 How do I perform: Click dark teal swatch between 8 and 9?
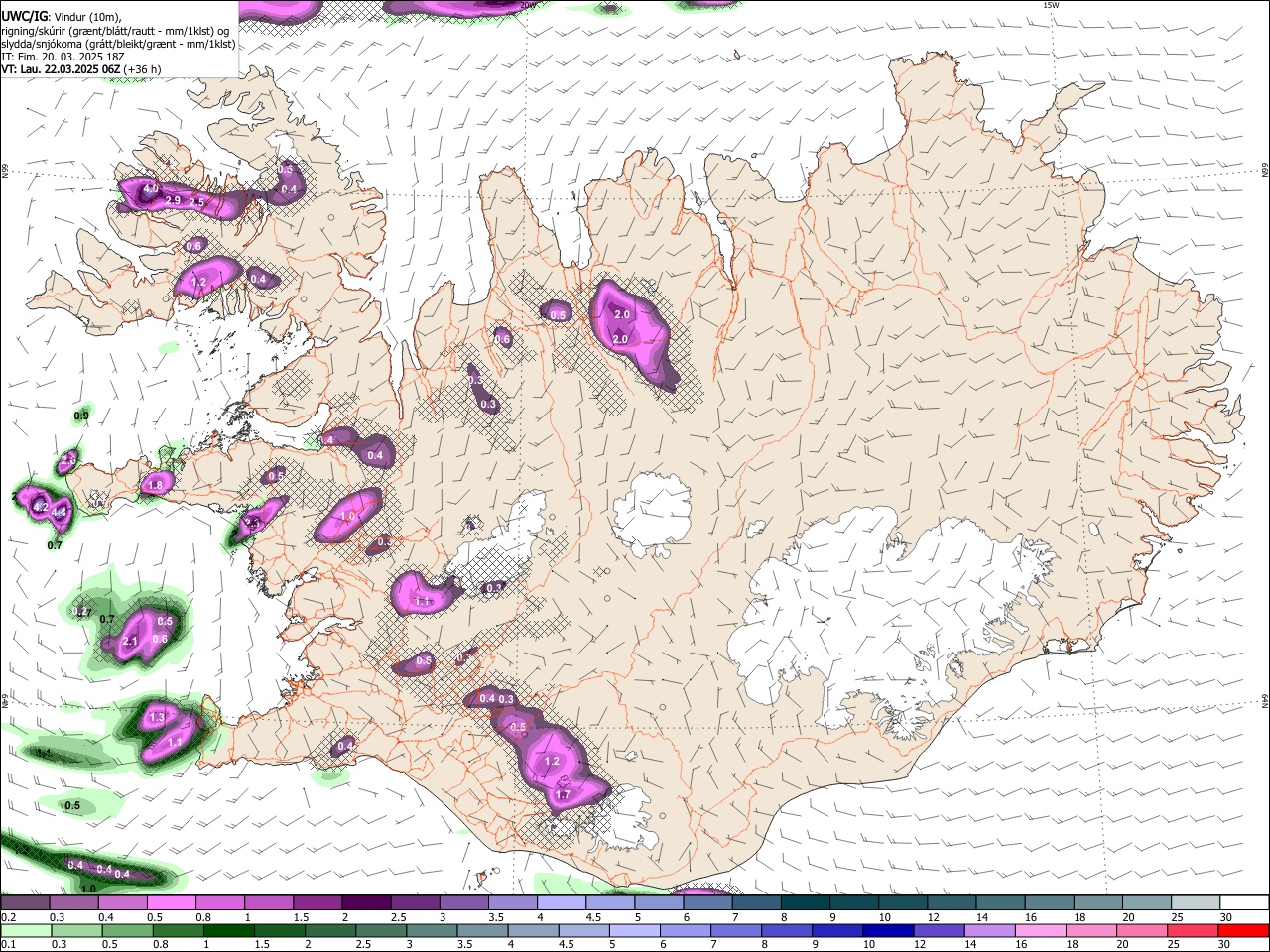point(805,902)
